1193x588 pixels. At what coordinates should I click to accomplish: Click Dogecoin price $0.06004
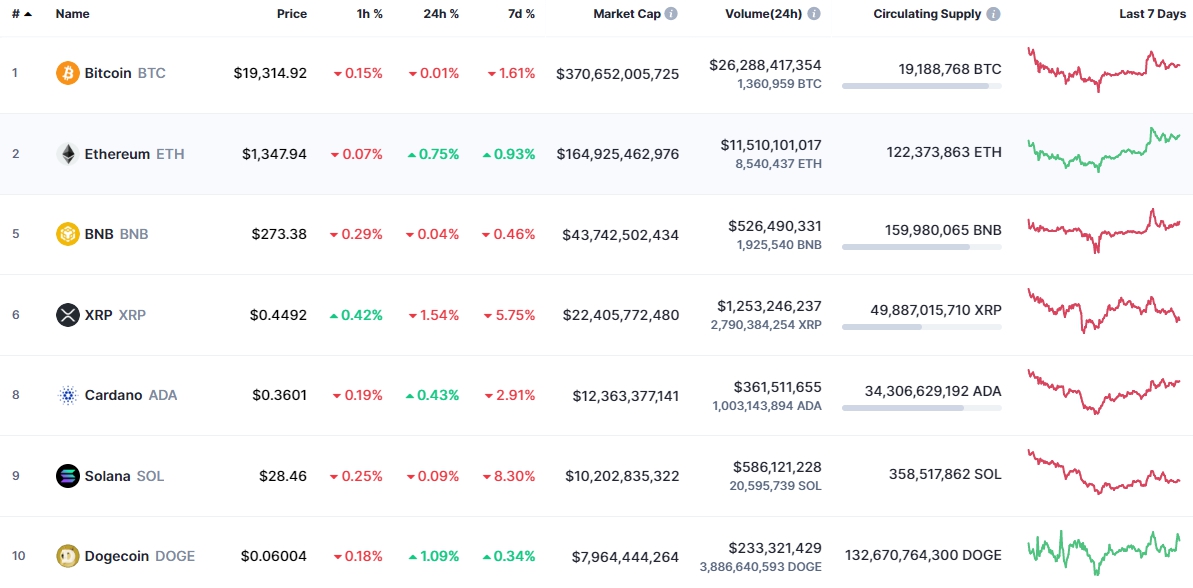coord(274,556)
